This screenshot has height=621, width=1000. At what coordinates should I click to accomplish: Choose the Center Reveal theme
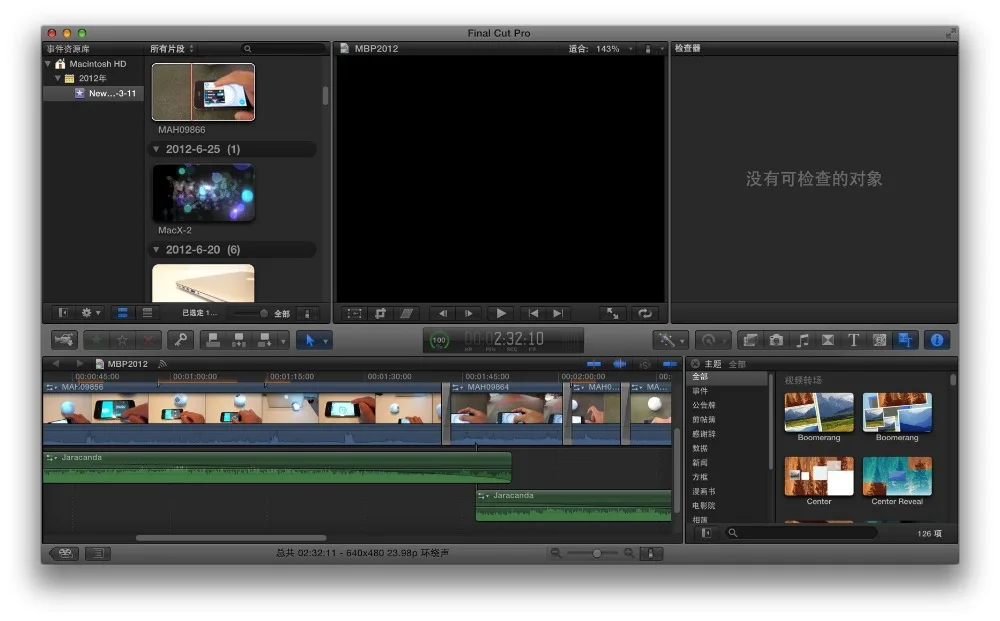tap(897, 480)
